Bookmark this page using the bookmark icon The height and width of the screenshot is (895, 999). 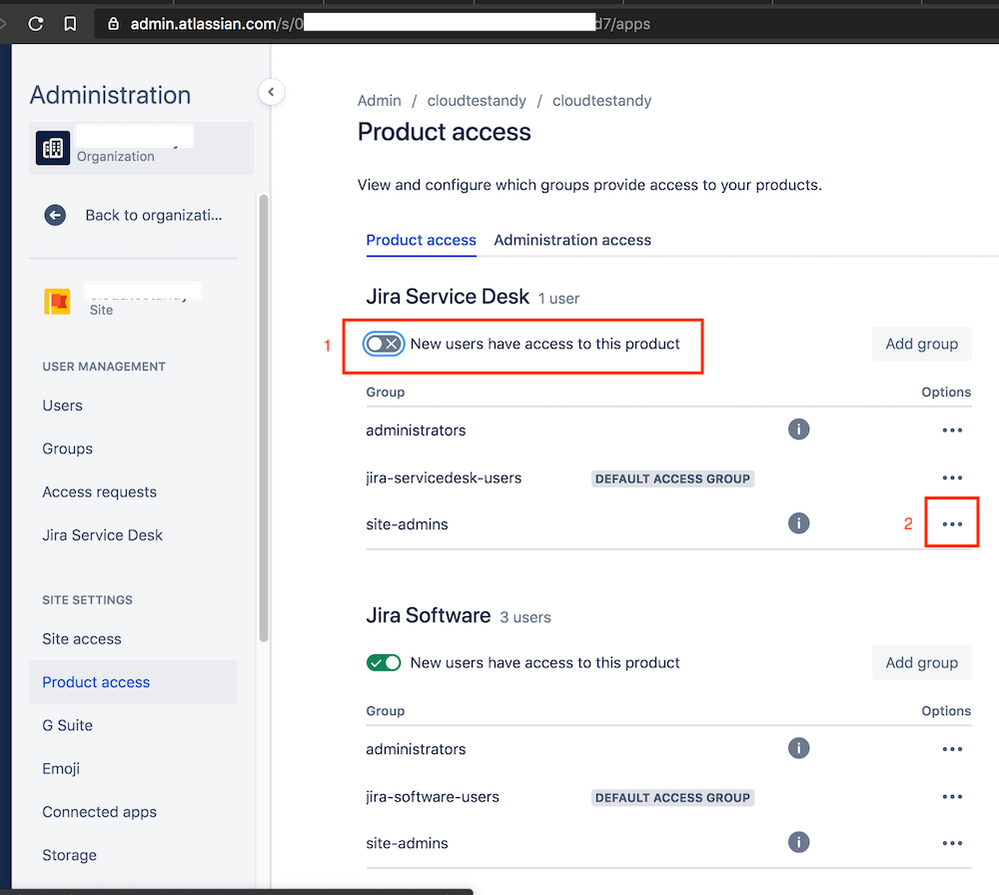coord(70,24)
